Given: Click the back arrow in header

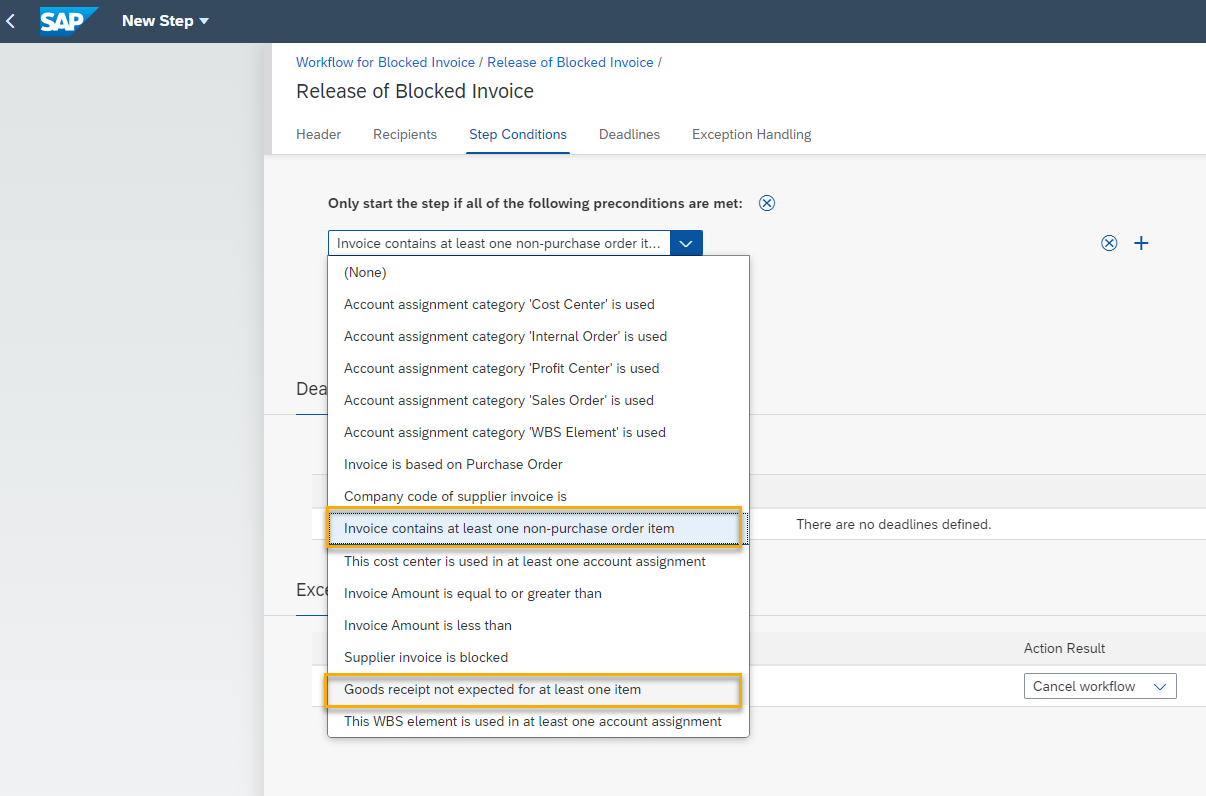Looking at the screenshot, I should (x=11, y=21).
